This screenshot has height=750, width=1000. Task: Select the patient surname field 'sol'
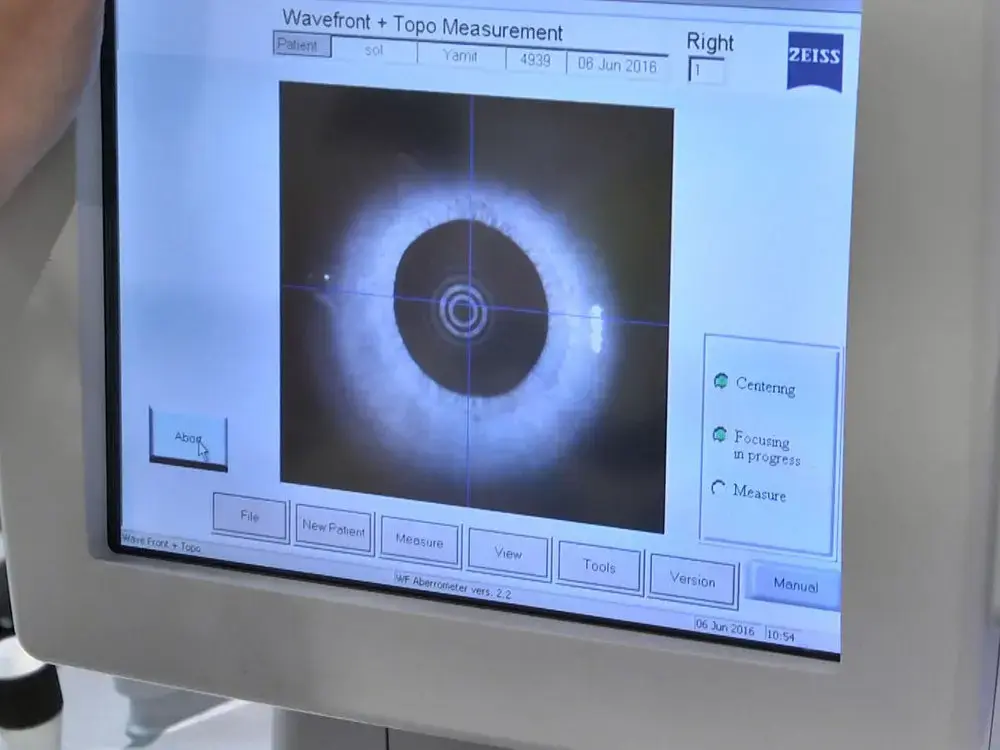[x=374, y=50]
